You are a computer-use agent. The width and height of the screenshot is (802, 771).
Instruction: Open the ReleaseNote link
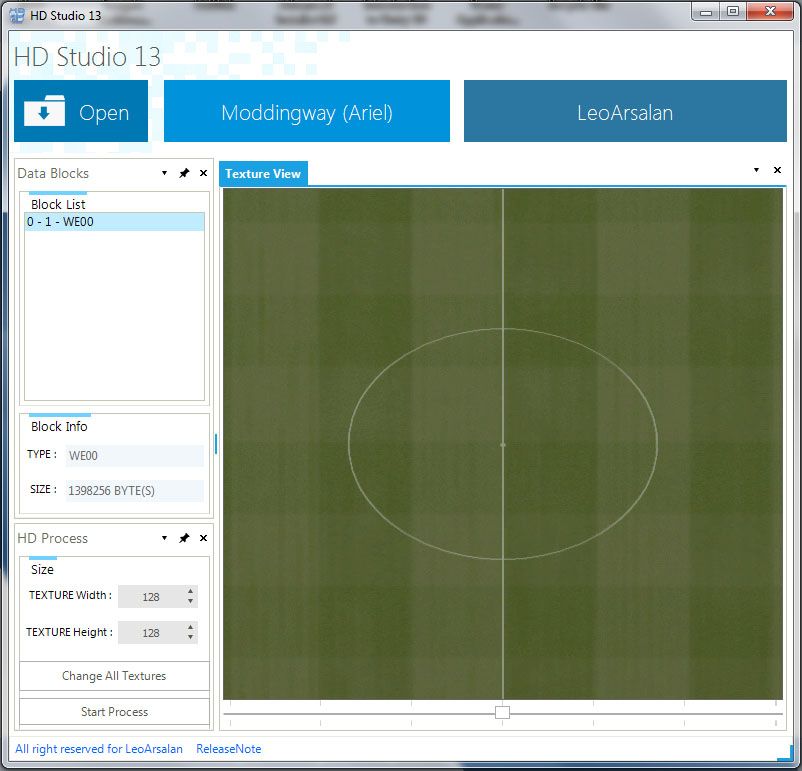click(x=228, y=749)
